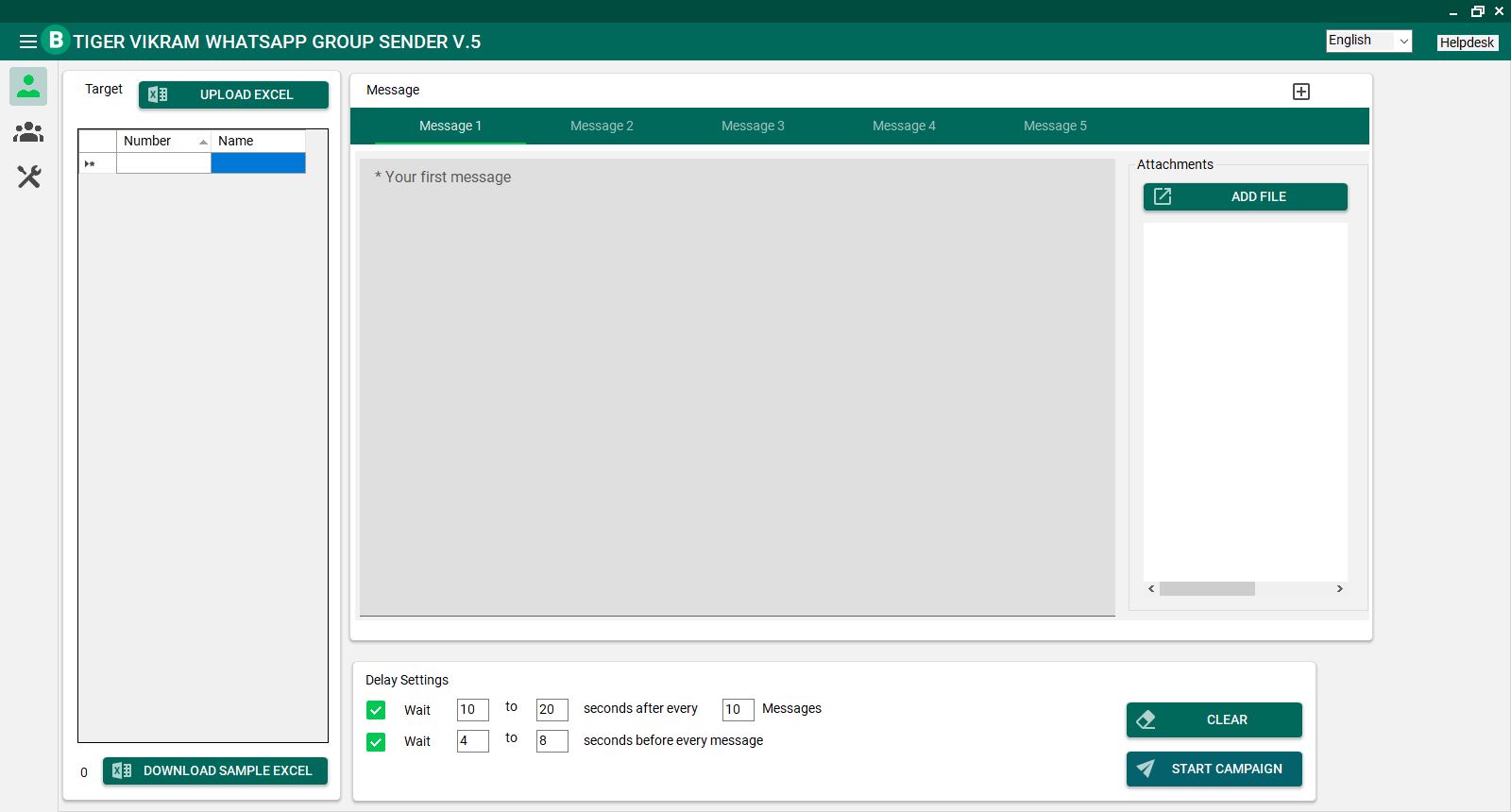Click the START CAMPAIGN button
Image resolution: width=1511 pixels, height=812 pixels.
[1214, 769]
